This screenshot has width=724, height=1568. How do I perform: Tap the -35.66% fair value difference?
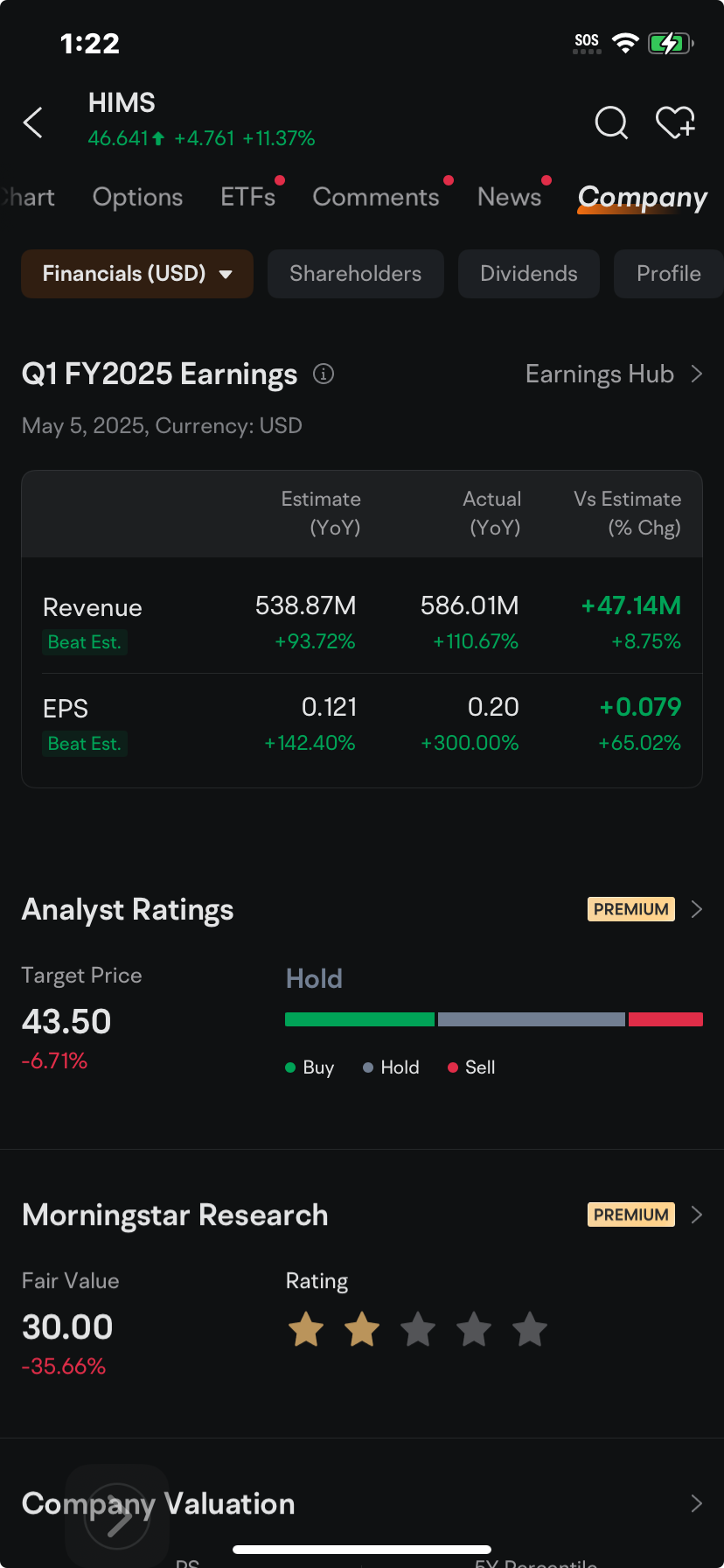[64, 1367]
